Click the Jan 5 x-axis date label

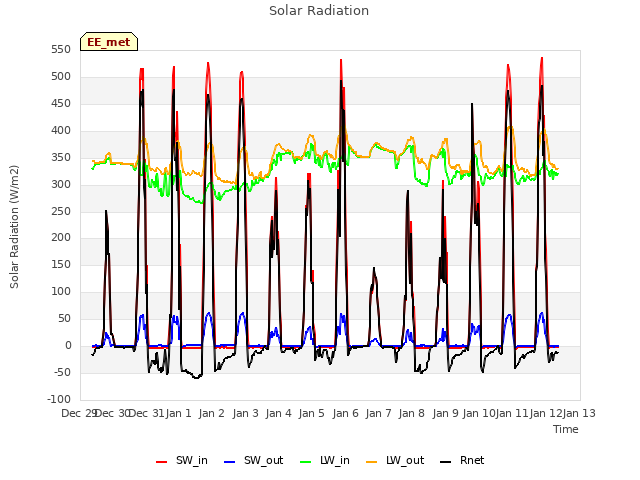312,413
